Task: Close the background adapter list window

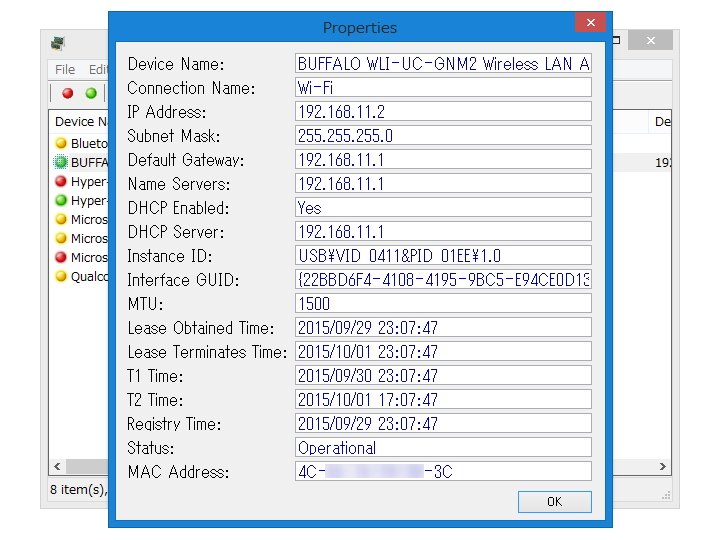Action: [x=651, y=40]
